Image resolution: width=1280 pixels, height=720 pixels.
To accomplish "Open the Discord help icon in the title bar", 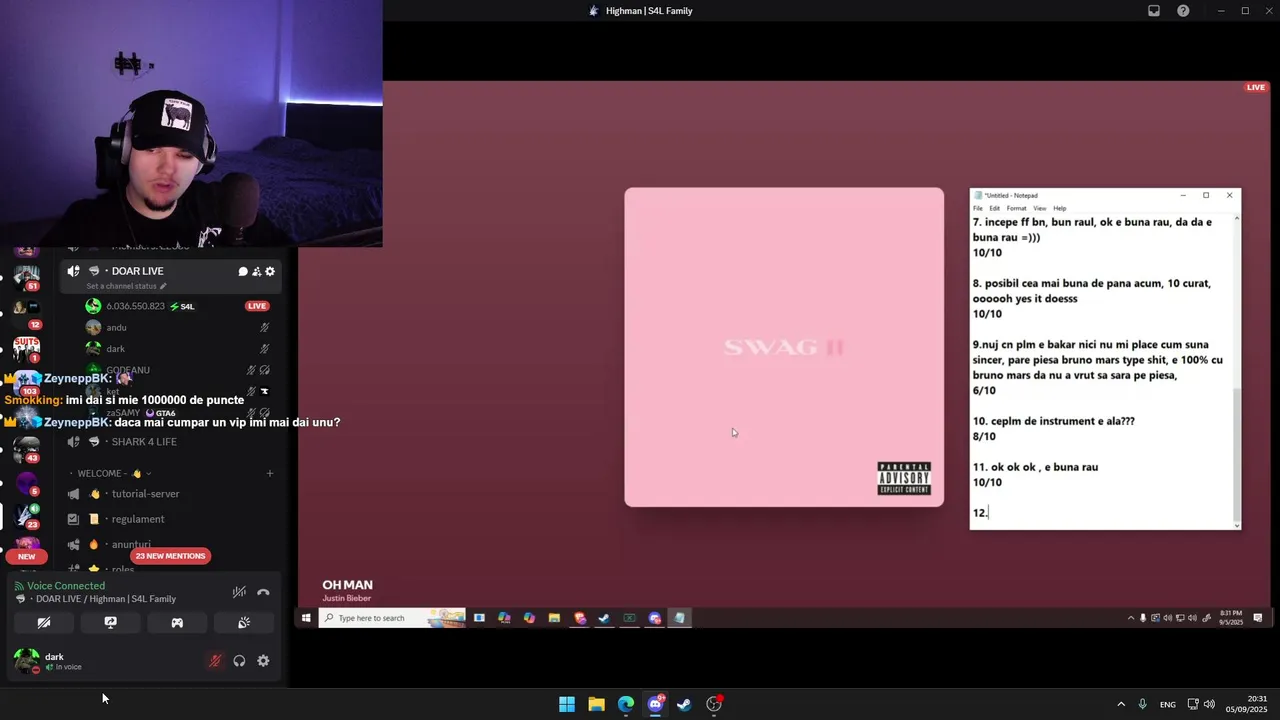I will point(1183,11).
